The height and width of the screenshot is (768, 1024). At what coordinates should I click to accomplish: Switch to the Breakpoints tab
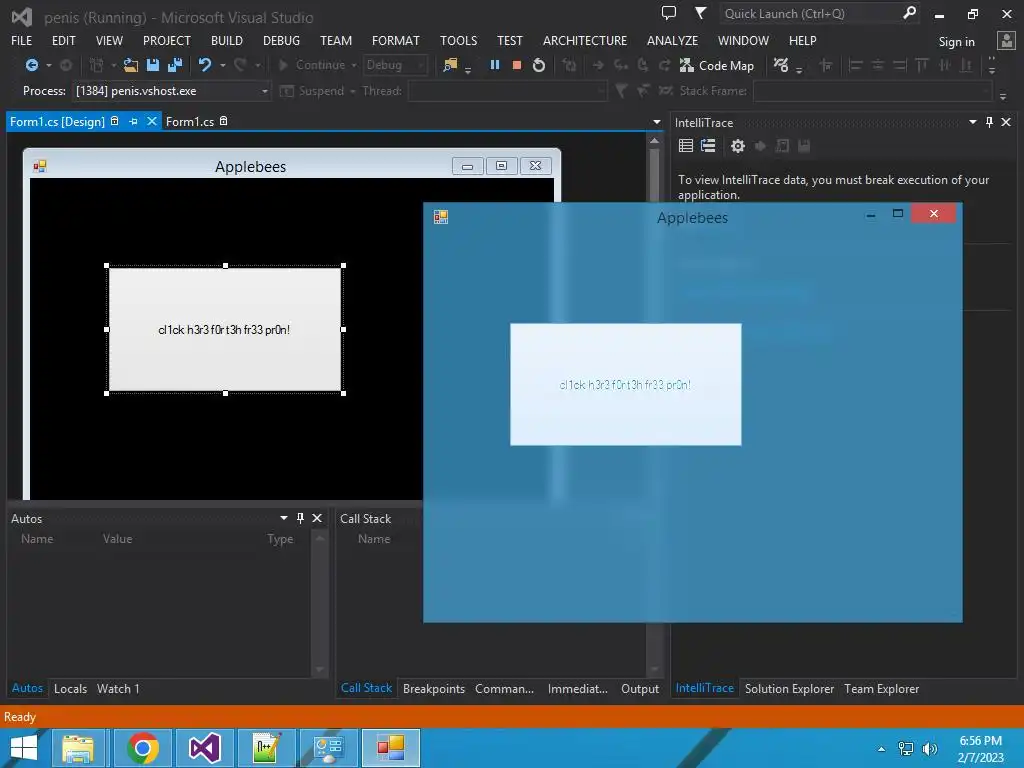434,688
